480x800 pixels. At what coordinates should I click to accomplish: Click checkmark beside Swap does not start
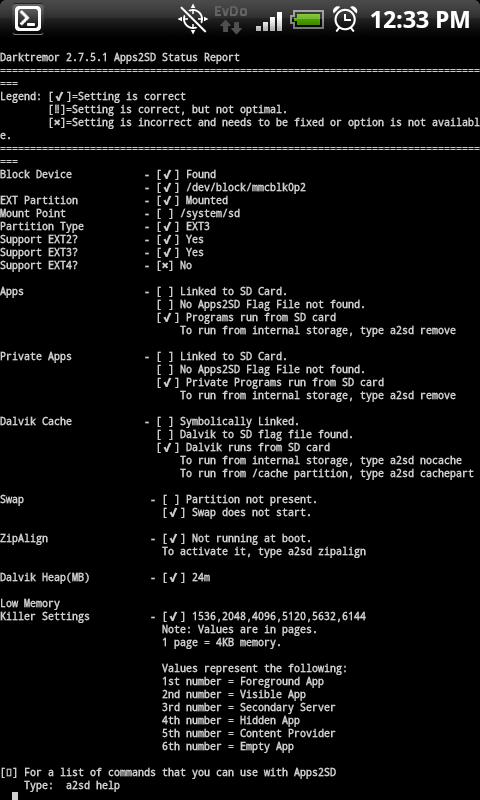point(174,513)
